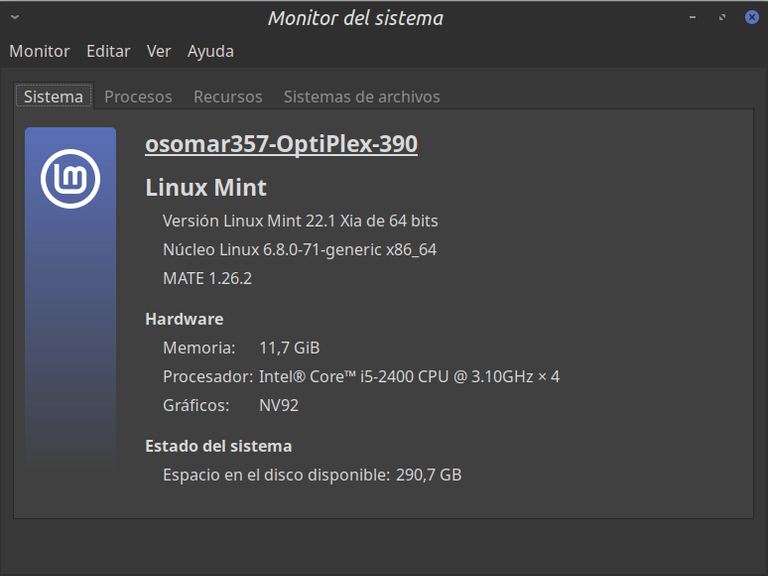The height and width of the screenshot is (576, 768).
Task: Click the Linux Mint heading text
Action: click(x=206, y=188)
